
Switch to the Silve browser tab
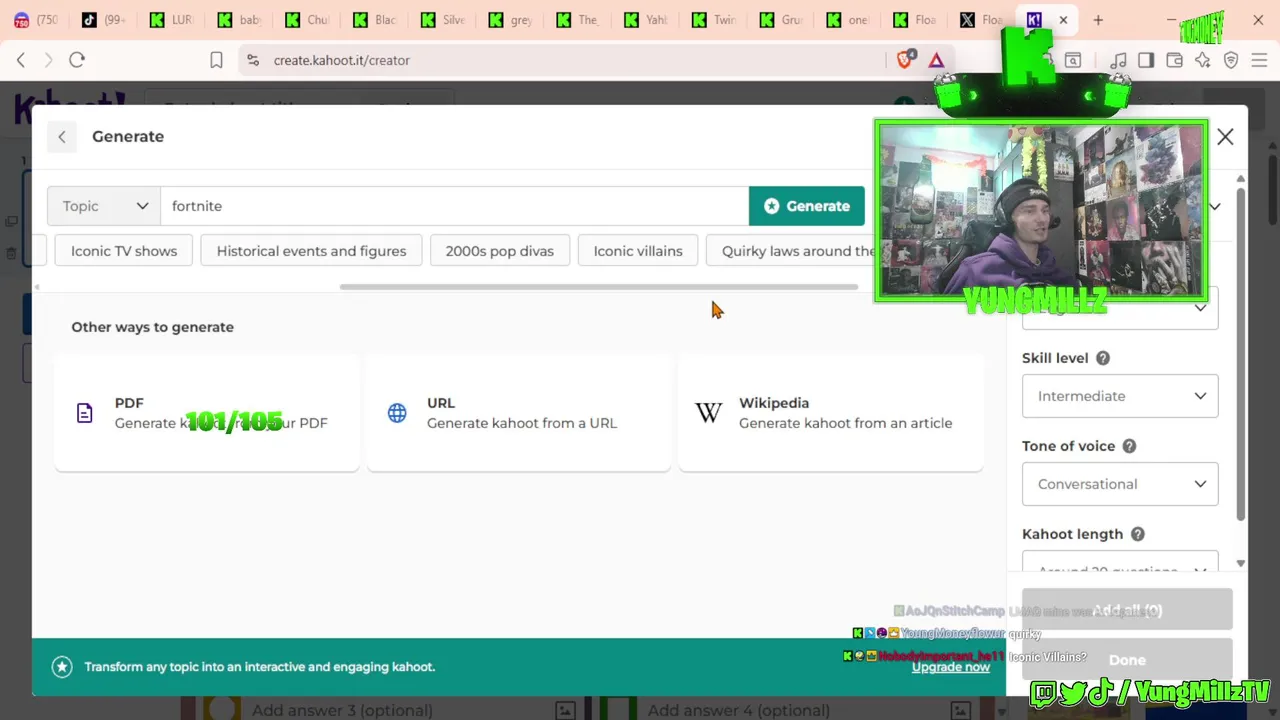(444, 20)
